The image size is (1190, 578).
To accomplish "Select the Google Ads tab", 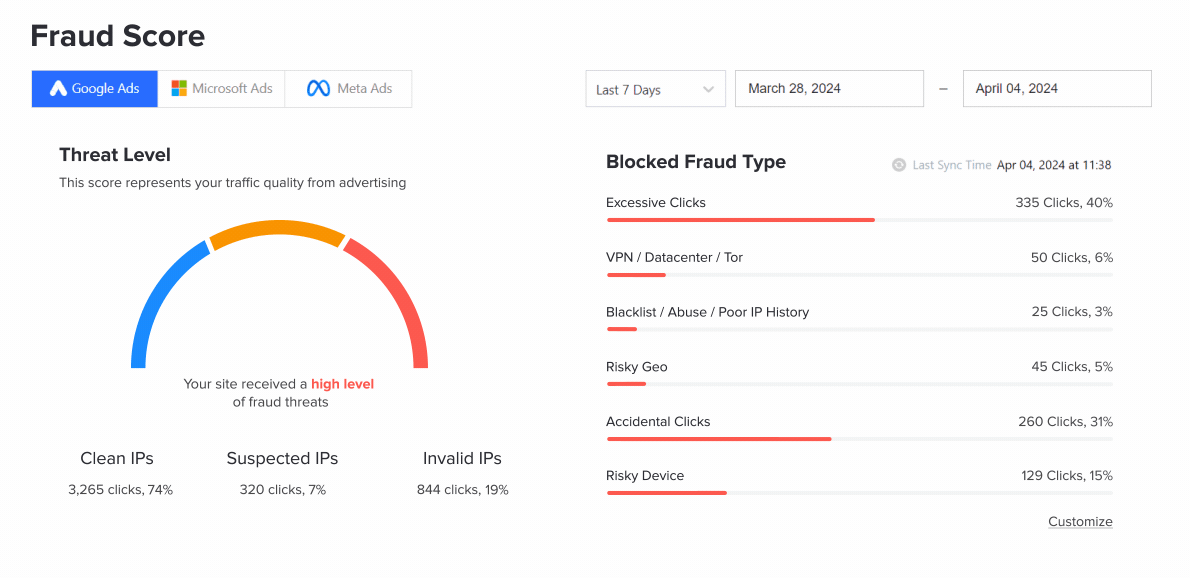I will [96, 88].
